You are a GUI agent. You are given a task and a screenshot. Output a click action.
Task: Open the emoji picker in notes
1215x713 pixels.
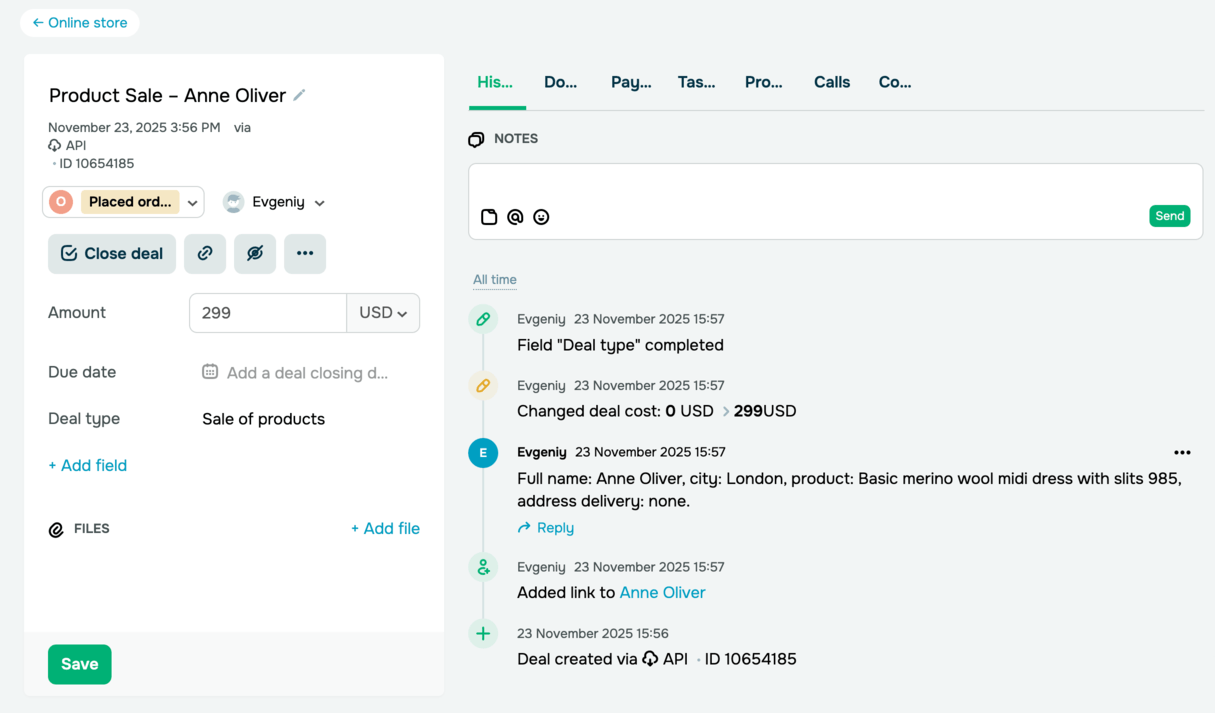[x=541, y=217]
